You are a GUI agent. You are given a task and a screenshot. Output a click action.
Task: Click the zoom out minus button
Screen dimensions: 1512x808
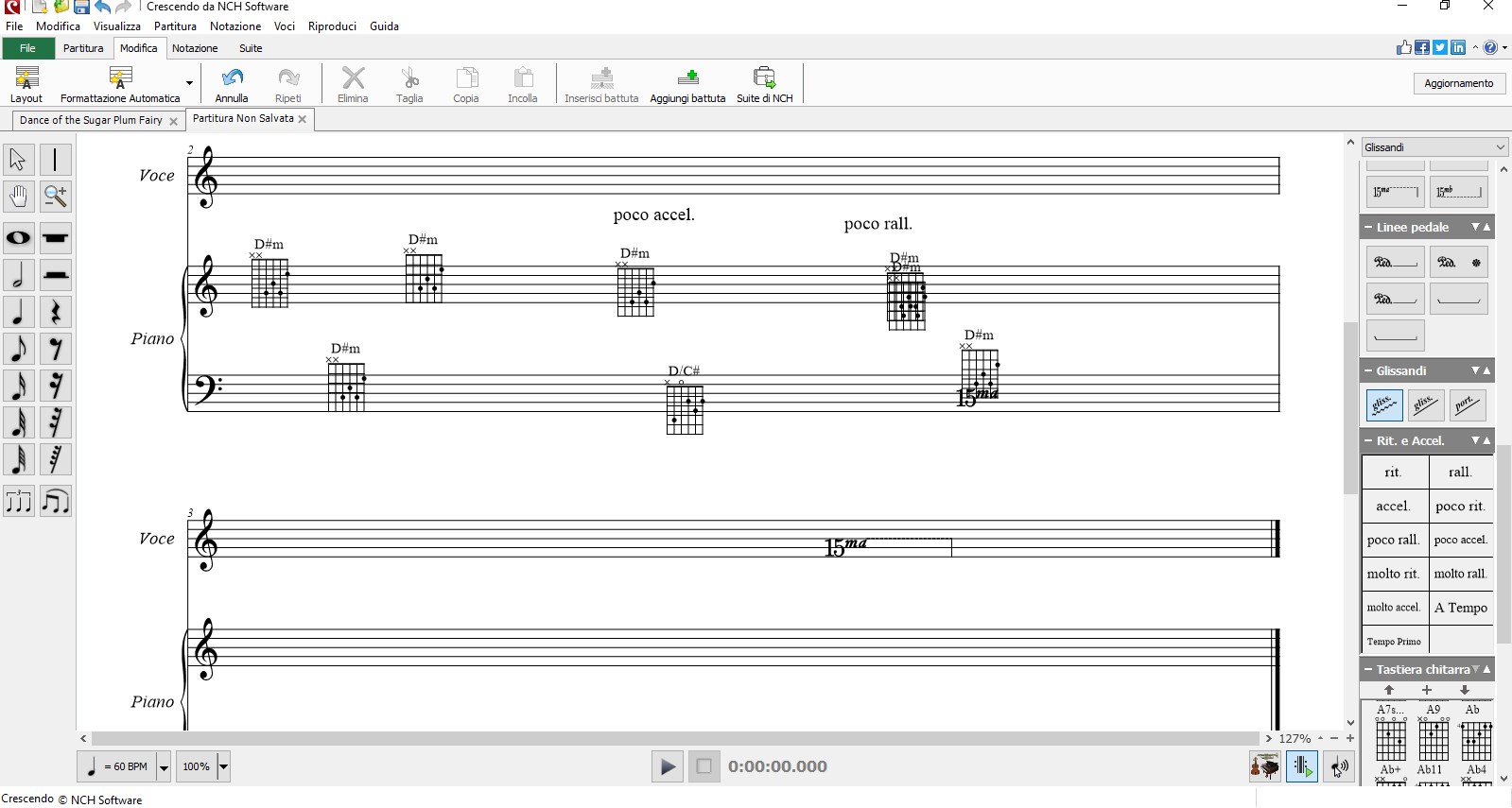(1334, 738)
